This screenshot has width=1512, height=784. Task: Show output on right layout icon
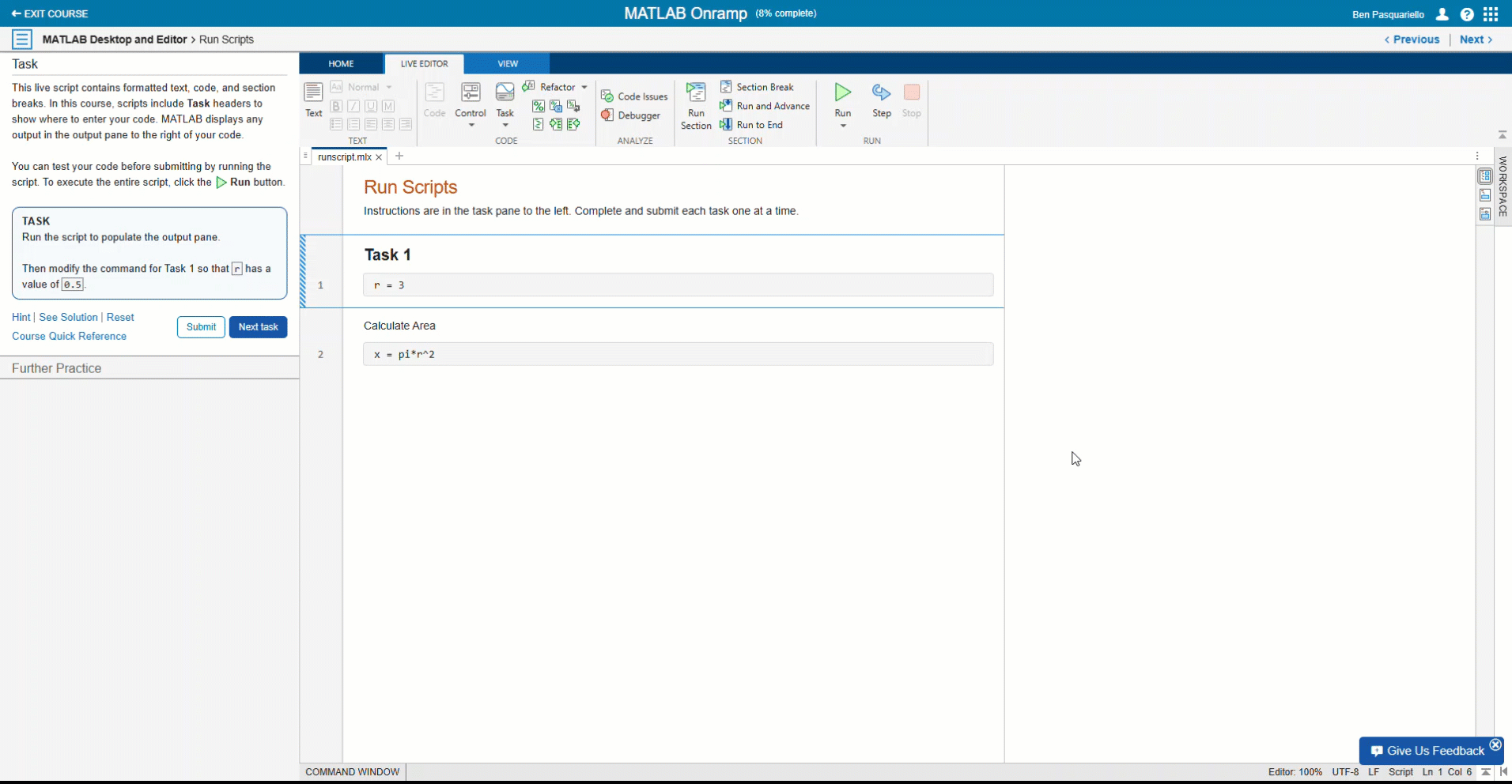(x=1485, y=176)
